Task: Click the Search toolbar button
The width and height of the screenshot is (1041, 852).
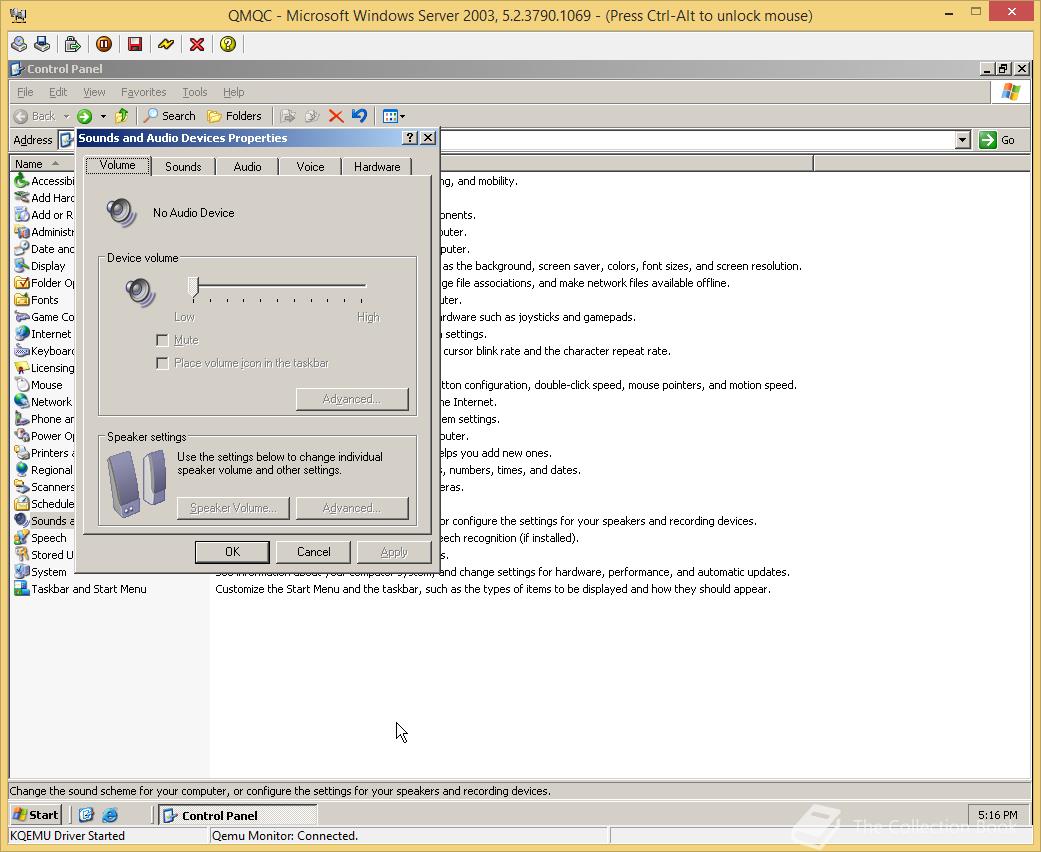Action: [170, 116]
